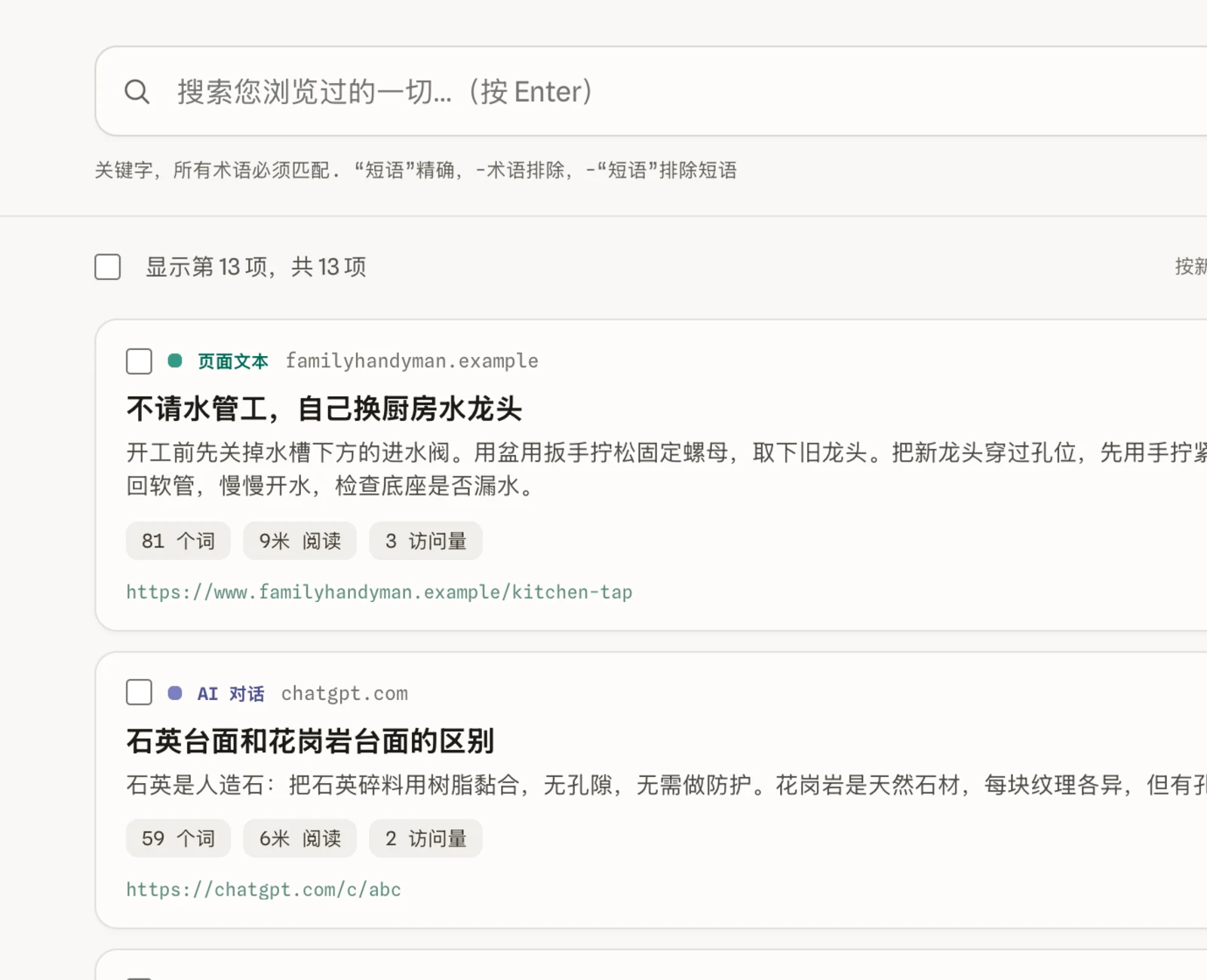Open title 不请水管工，自己换厨房水龙头
The height and width of the screenshot is (980, 1207).
click(x=324, y=409)
